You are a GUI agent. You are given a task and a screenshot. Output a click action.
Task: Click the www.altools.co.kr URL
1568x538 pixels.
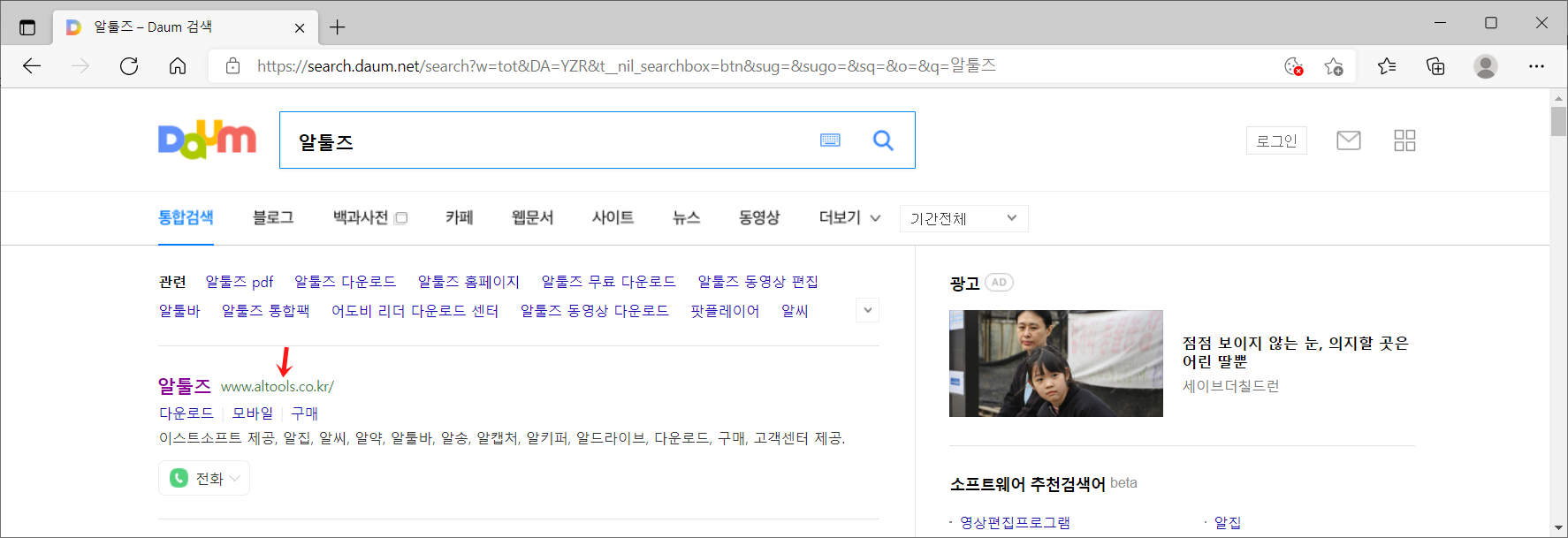coord(278,387)
